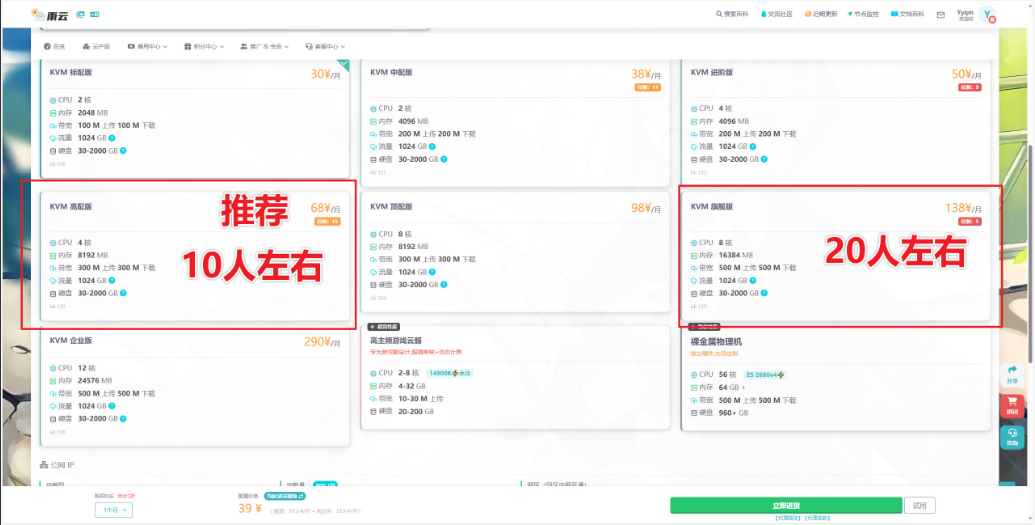This screenshot has height=525, width=1035.
Task: Open the 咨询 headset support floating button
Action: 1012,437
